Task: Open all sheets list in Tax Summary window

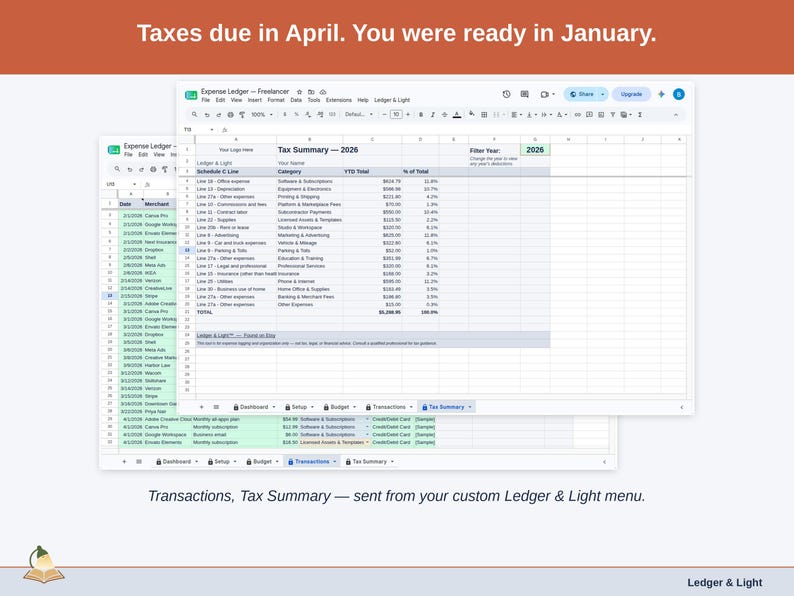Action: 216,407
